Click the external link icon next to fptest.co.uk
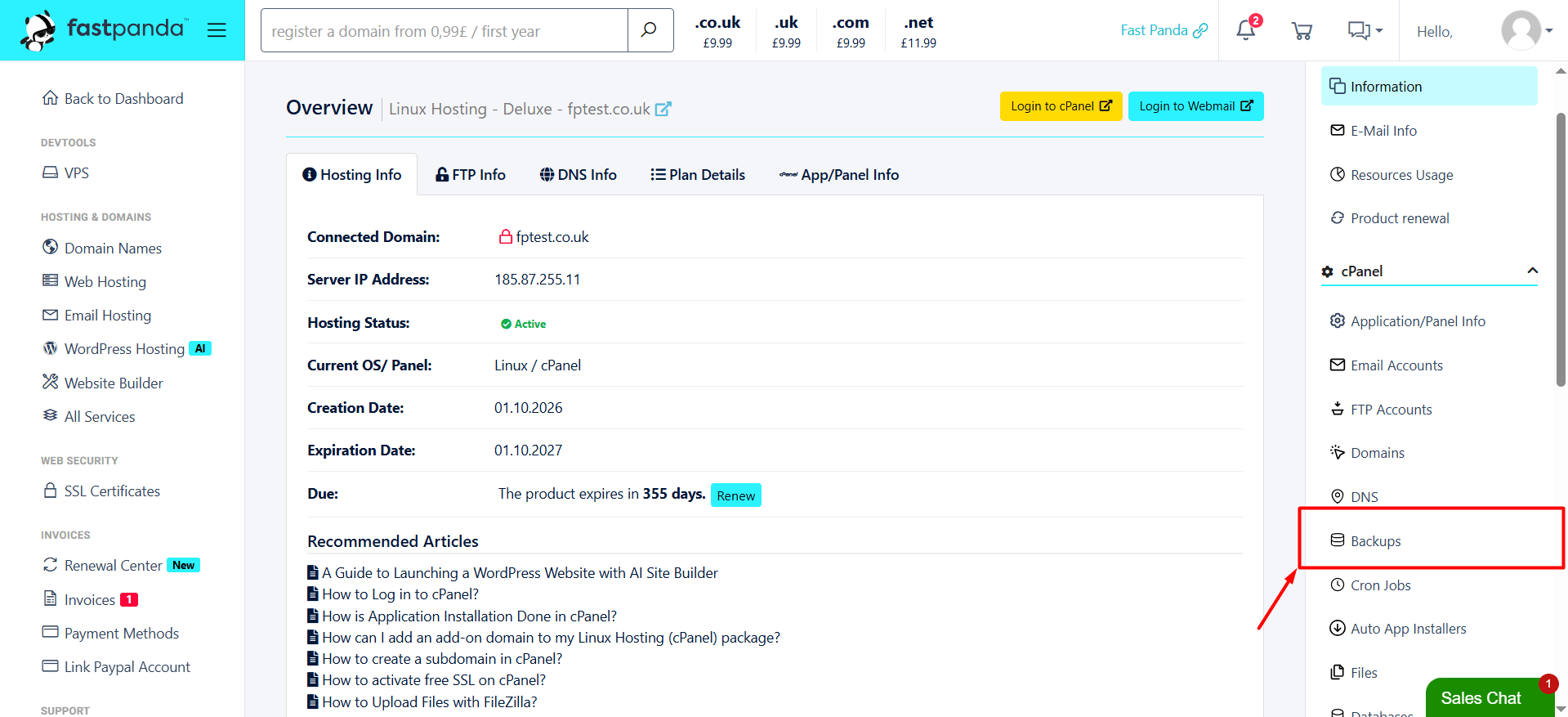1568x717 pixels. [x=663, y=109]
